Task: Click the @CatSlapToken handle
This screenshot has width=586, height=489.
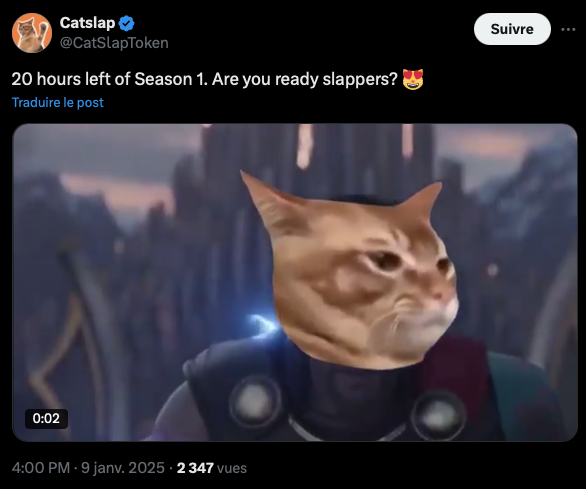Action: coord(114,43)
